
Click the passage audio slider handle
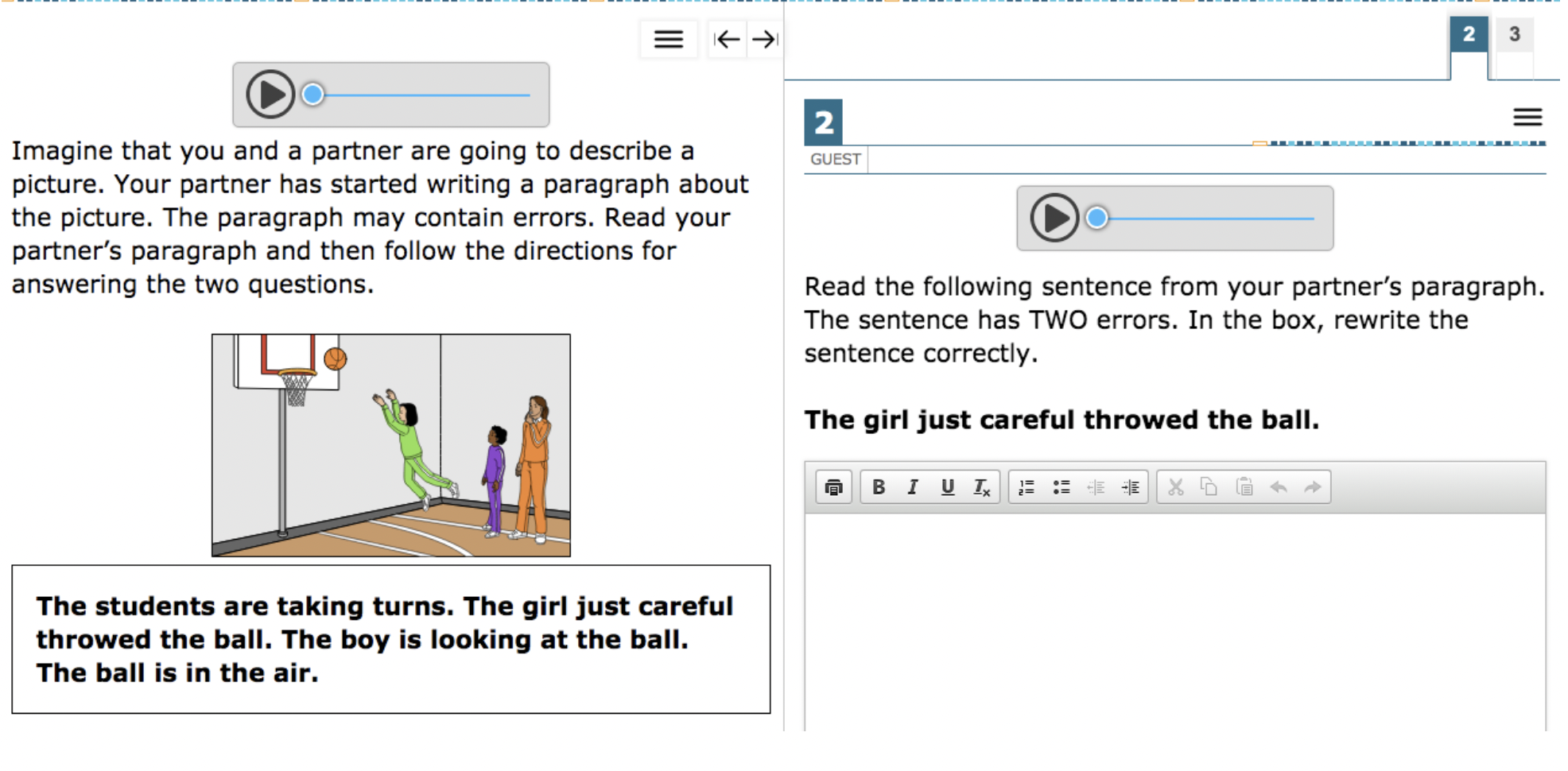coord(313,95)
